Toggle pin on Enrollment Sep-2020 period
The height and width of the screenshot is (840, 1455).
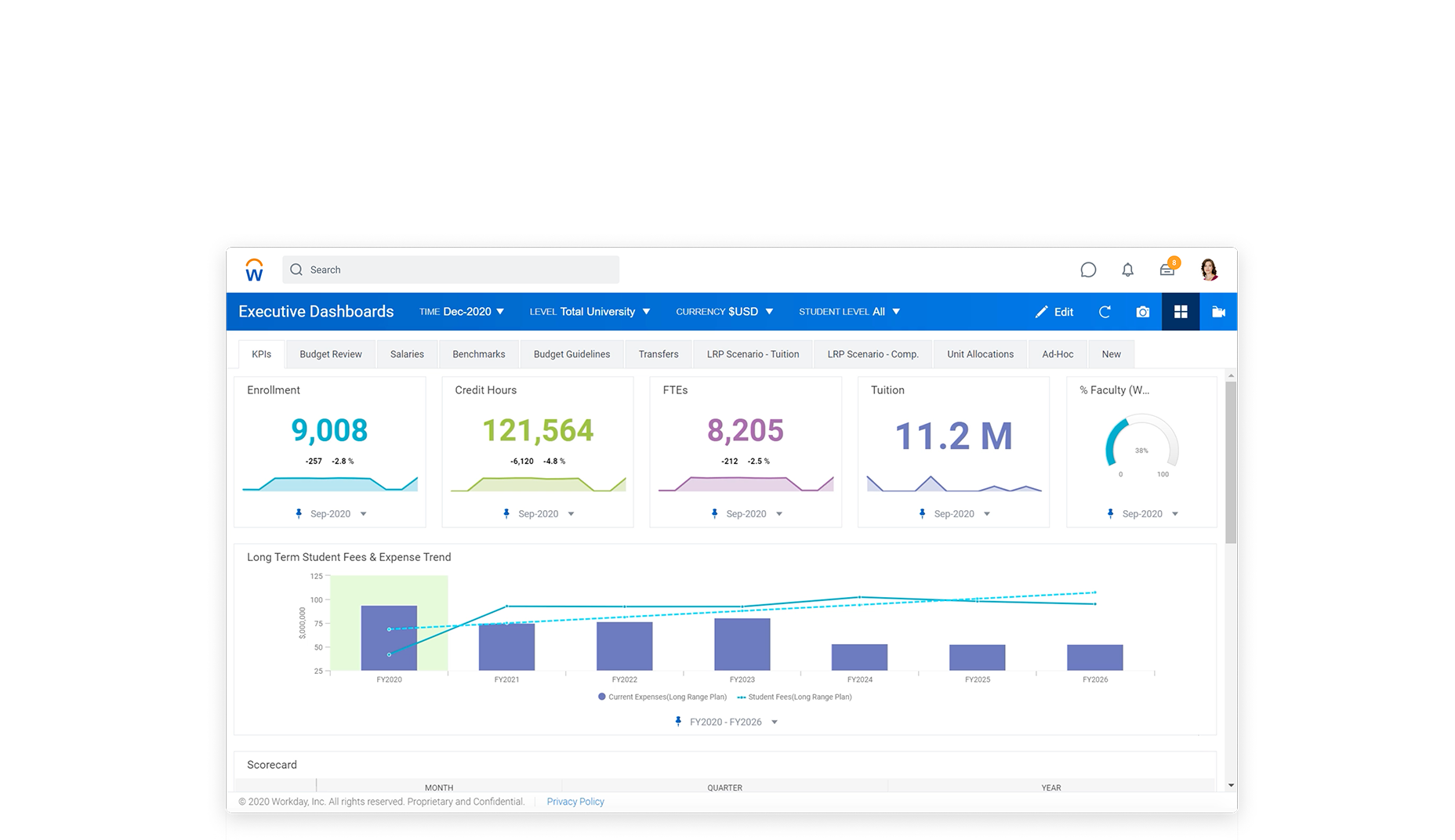tap(299, 514)
